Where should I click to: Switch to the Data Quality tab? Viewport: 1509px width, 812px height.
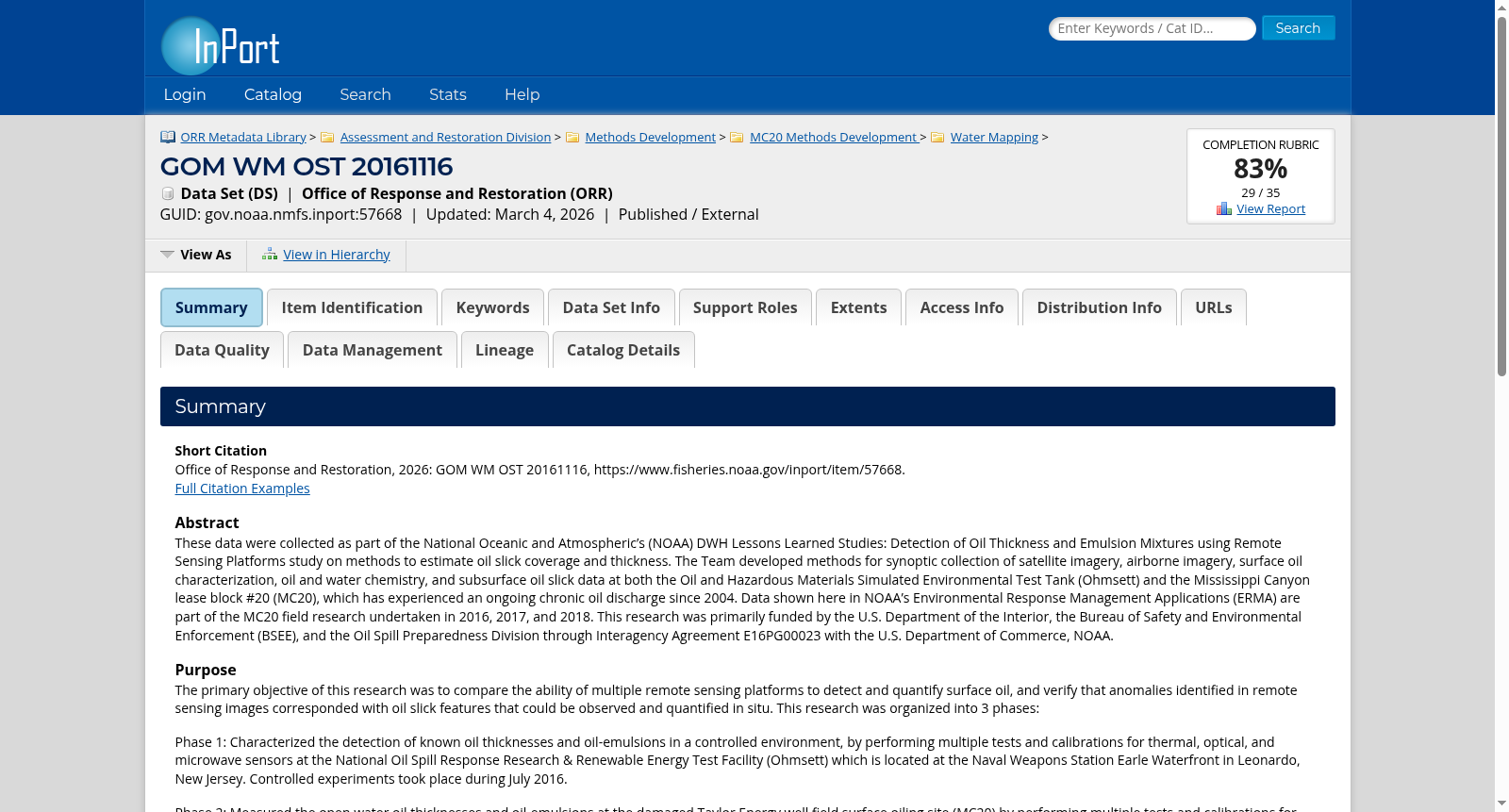tap(222, 350)
